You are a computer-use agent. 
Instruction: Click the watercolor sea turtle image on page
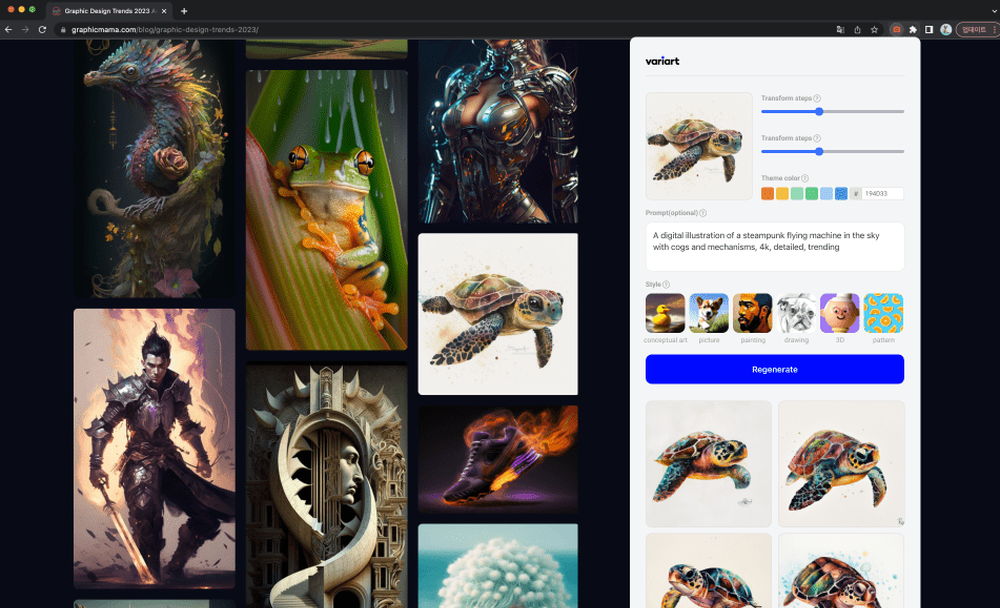pyautogui.click(x=498, y=314)
